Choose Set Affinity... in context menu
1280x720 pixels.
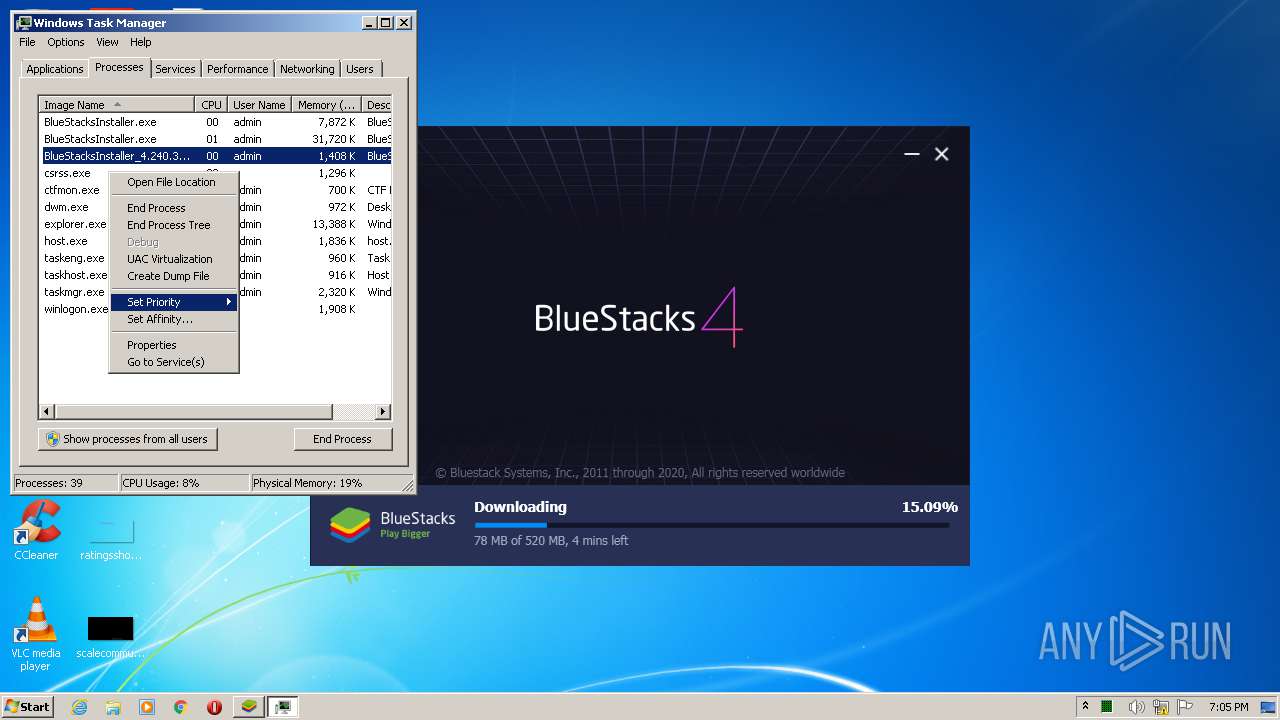click(174, 319)
